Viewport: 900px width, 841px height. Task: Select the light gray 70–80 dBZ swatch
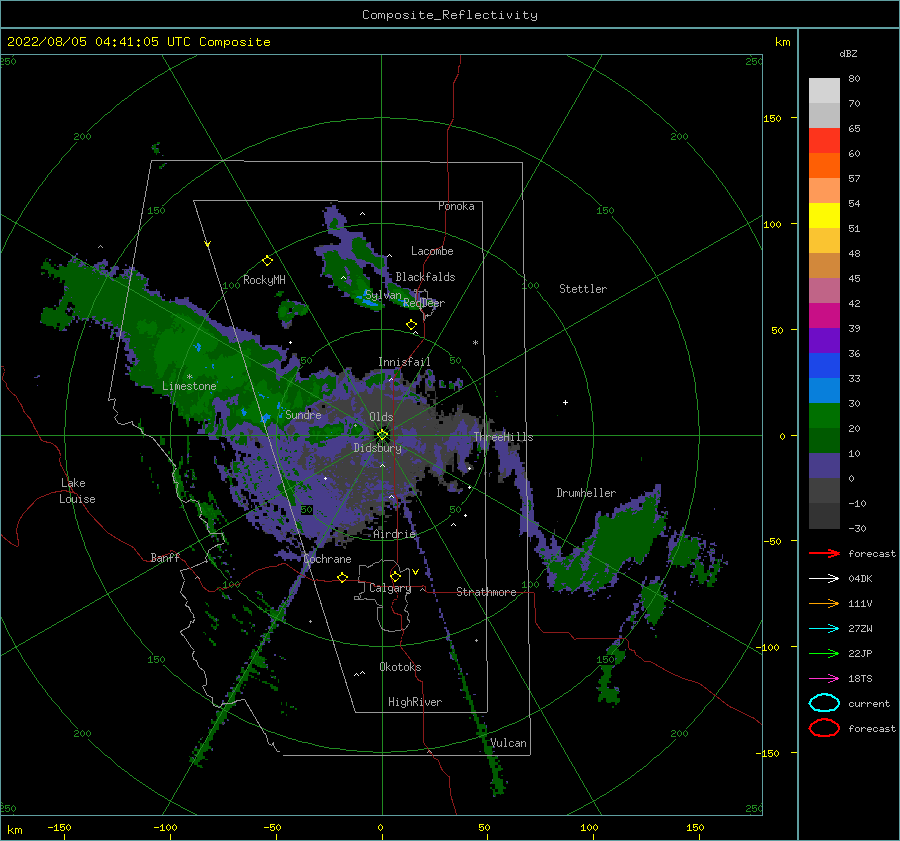pyautogui.click(x=824, y=91)
